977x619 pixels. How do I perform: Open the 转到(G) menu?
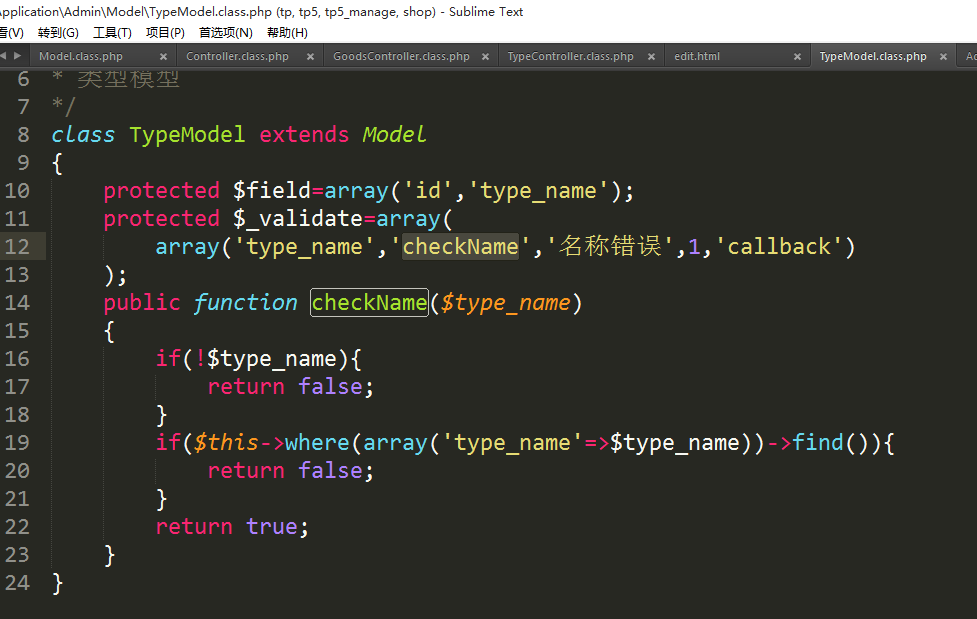click(x=58, y=33)
